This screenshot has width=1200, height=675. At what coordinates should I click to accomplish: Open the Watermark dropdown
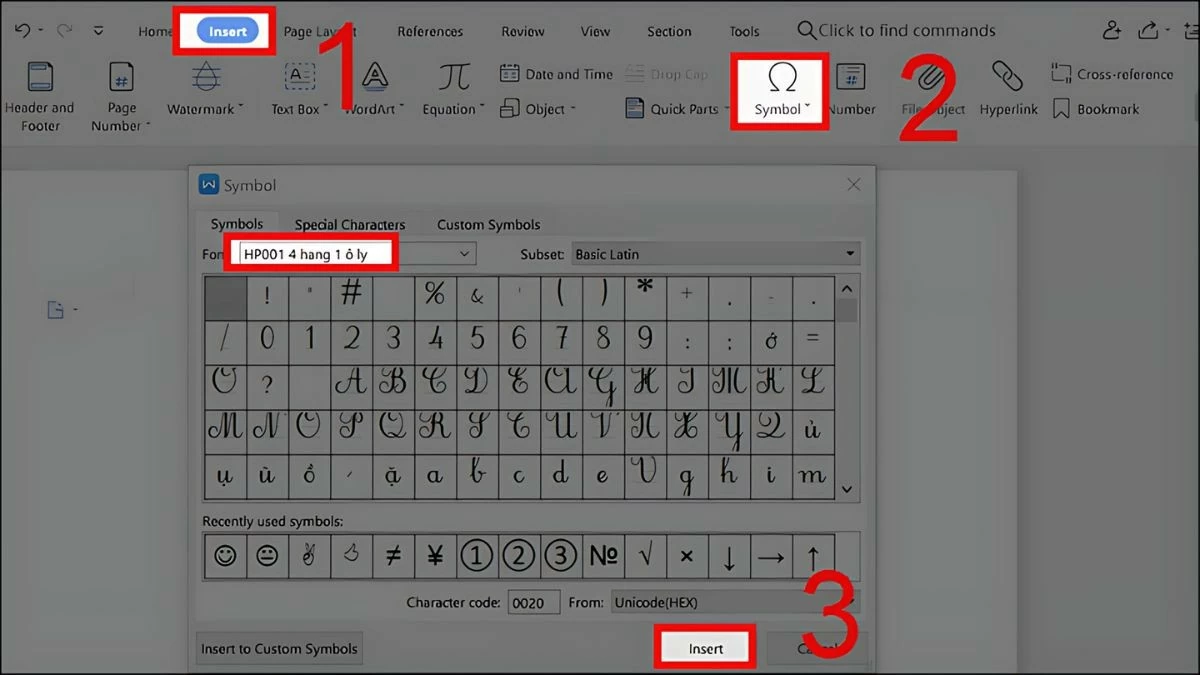point(241,109)
